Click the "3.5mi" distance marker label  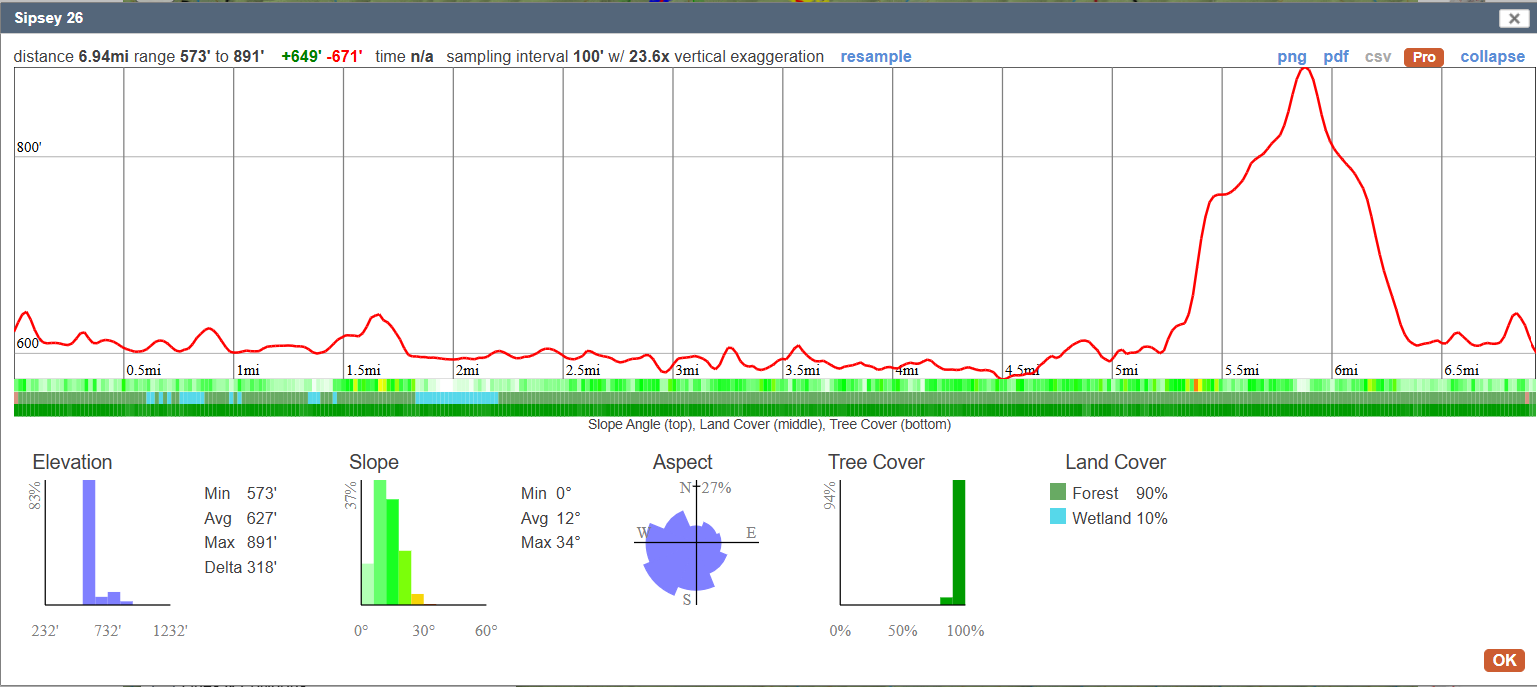803,370
